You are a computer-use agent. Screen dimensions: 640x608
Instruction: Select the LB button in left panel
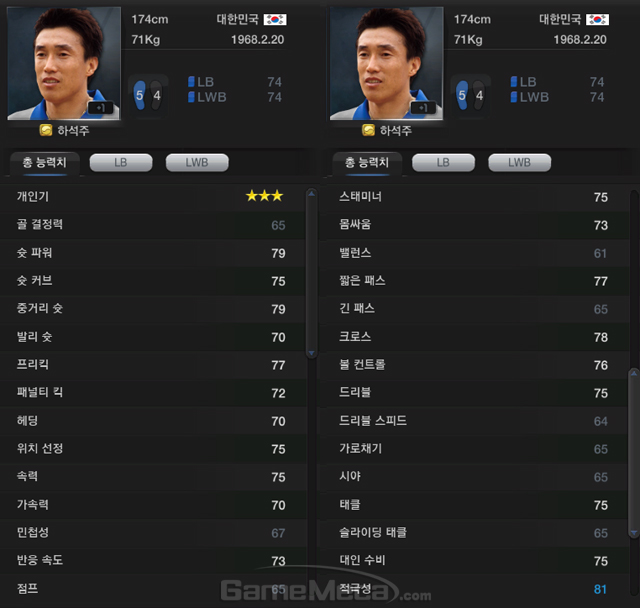121,163
